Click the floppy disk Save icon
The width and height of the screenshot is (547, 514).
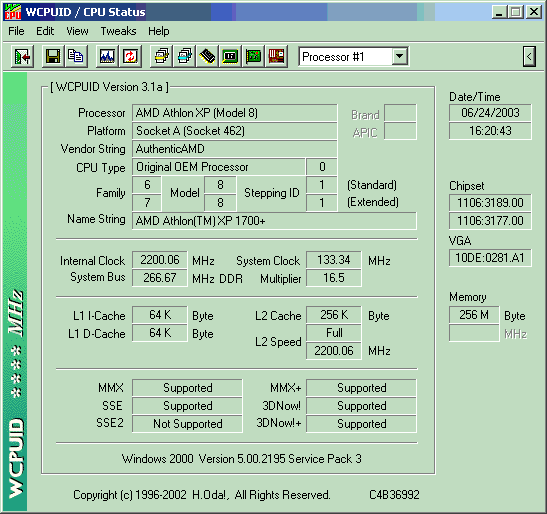click(53, 56)
